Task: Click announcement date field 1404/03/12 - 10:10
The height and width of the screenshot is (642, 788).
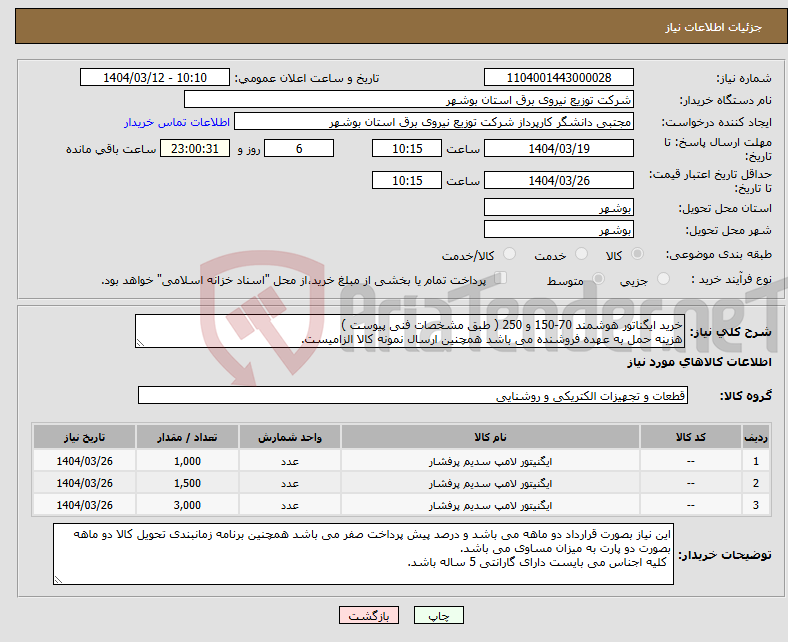Action: (x=155, y=77)
